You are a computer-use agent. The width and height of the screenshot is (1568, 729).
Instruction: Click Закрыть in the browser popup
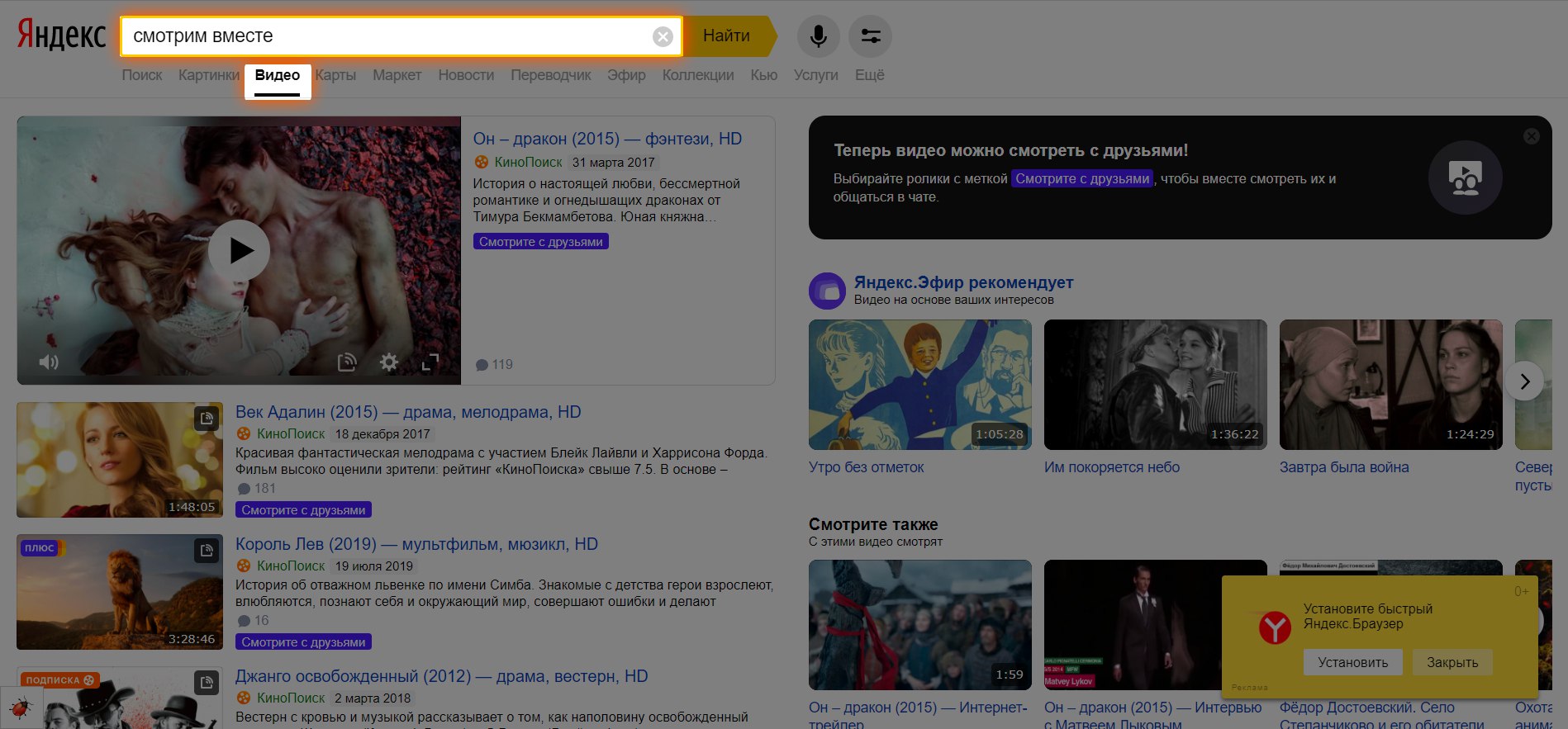click(1452, 662)
